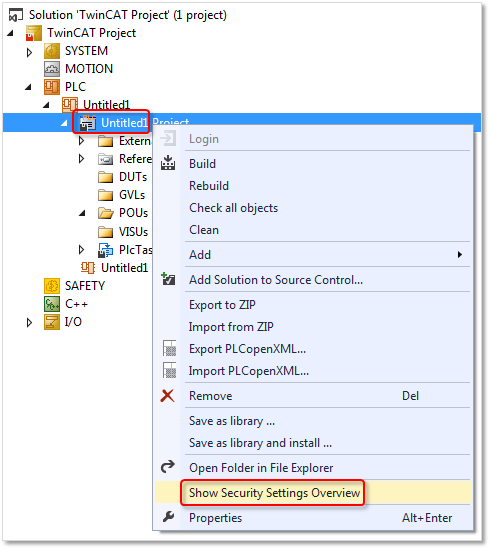Image resolution: width=490 pixels, height=550 pixels.
Task: Click the Build icon in context menu
Action: tap(168, 163)
